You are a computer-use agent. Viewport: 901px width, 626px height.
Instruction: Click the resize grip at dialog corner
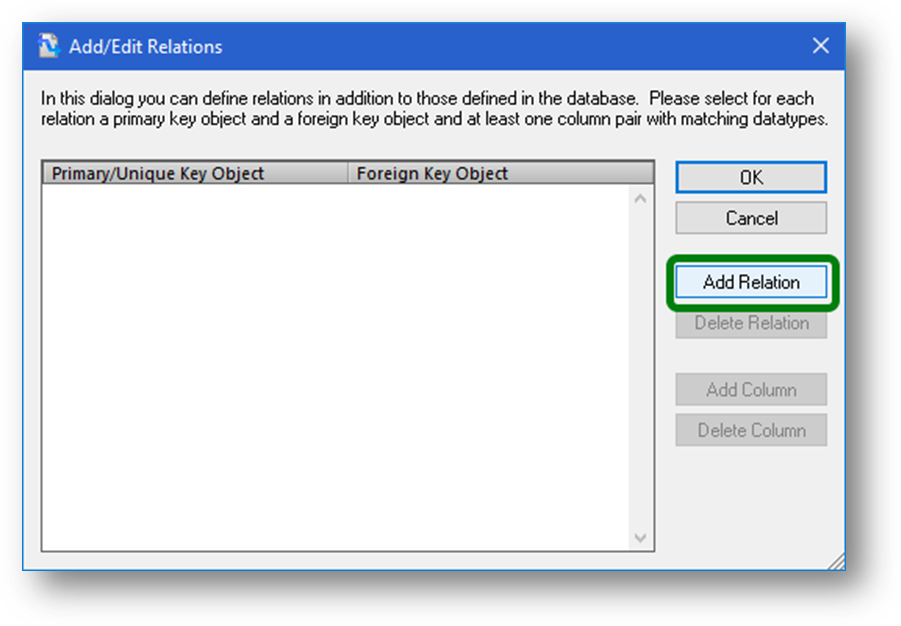(x=837, y=562)
